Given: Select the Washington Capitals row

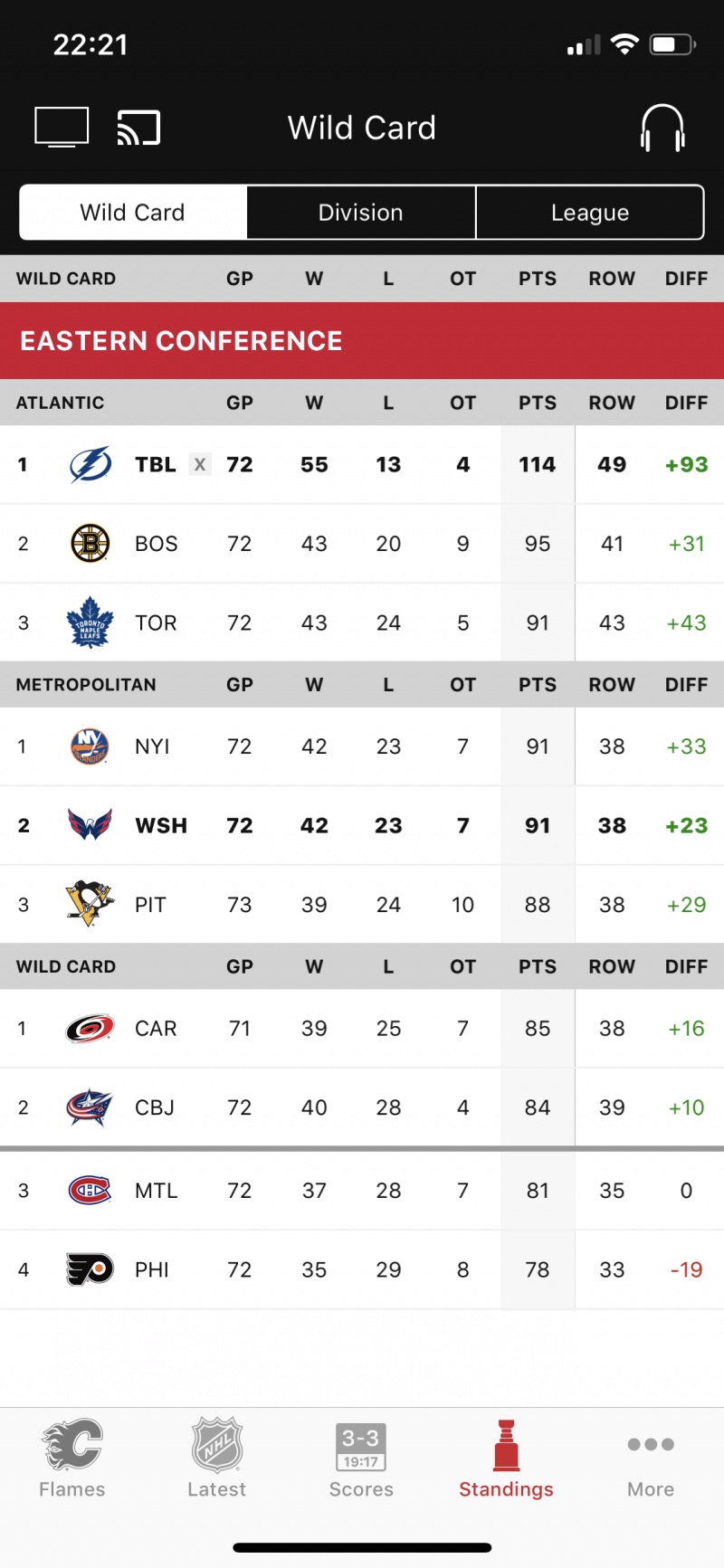Looking at the screenshot, I should pyautogui.click(x=362, y=825).
